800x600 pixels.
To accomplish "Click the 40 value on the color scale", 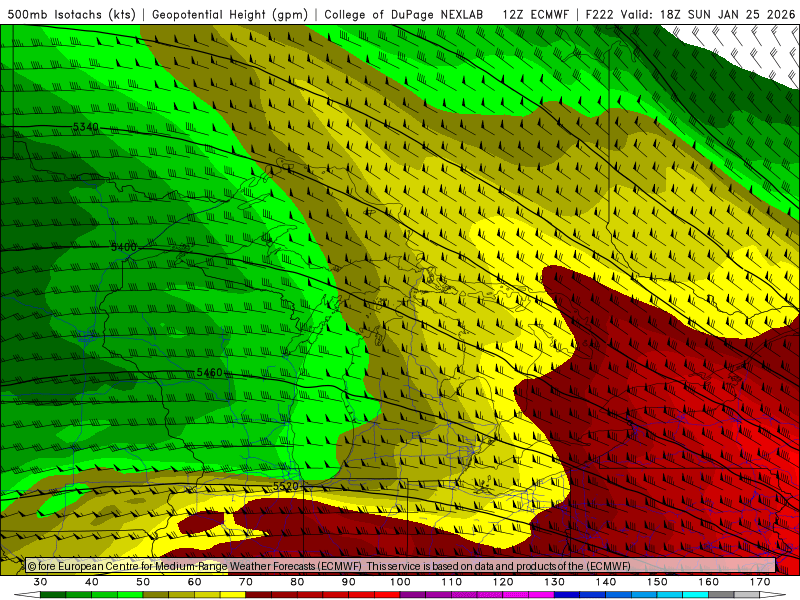I will coord(92,582).
